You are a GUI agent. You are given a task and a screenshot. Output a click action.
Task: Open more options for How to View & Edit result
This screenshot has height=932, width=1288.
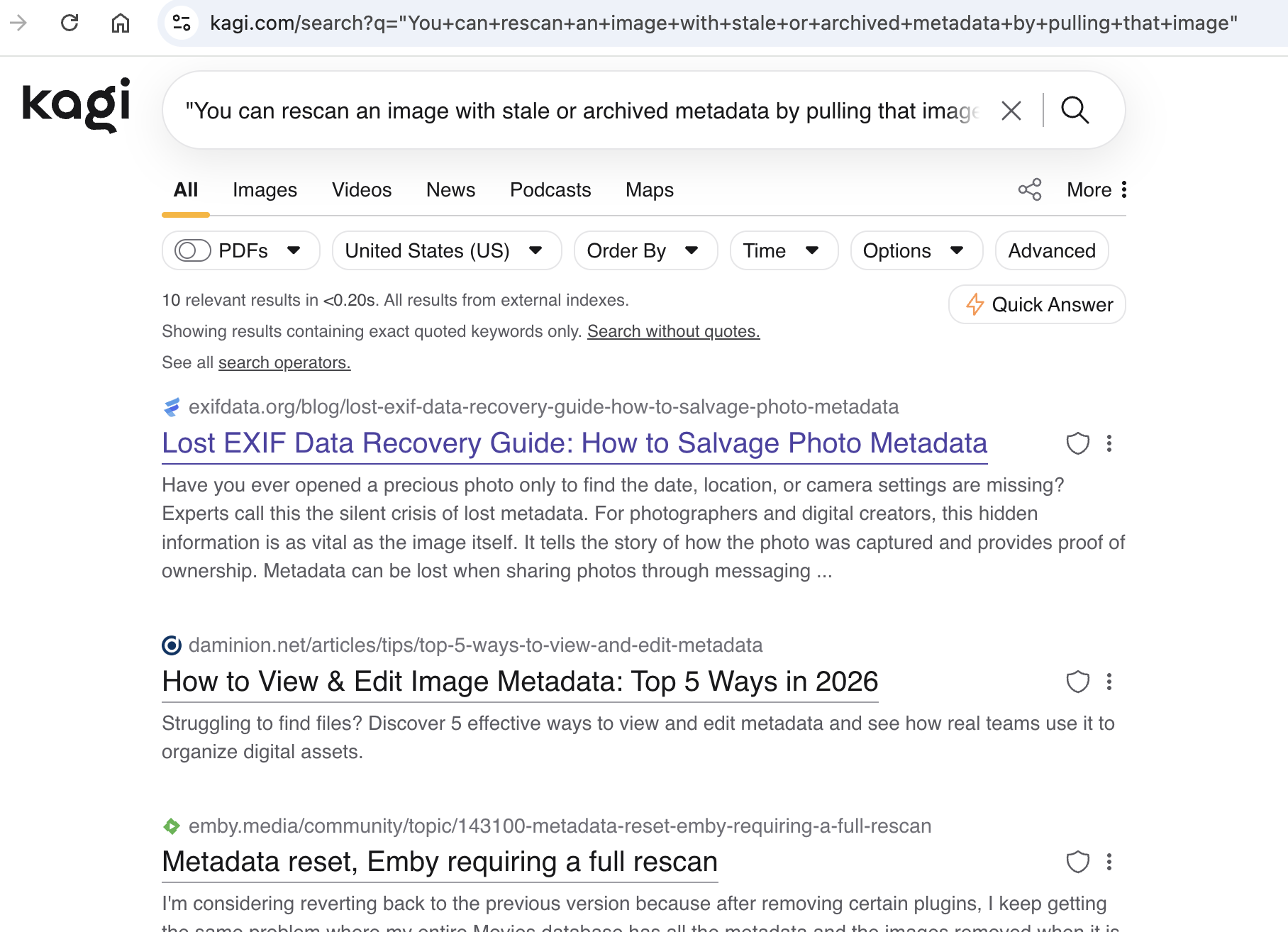(x=1109, y=682)
